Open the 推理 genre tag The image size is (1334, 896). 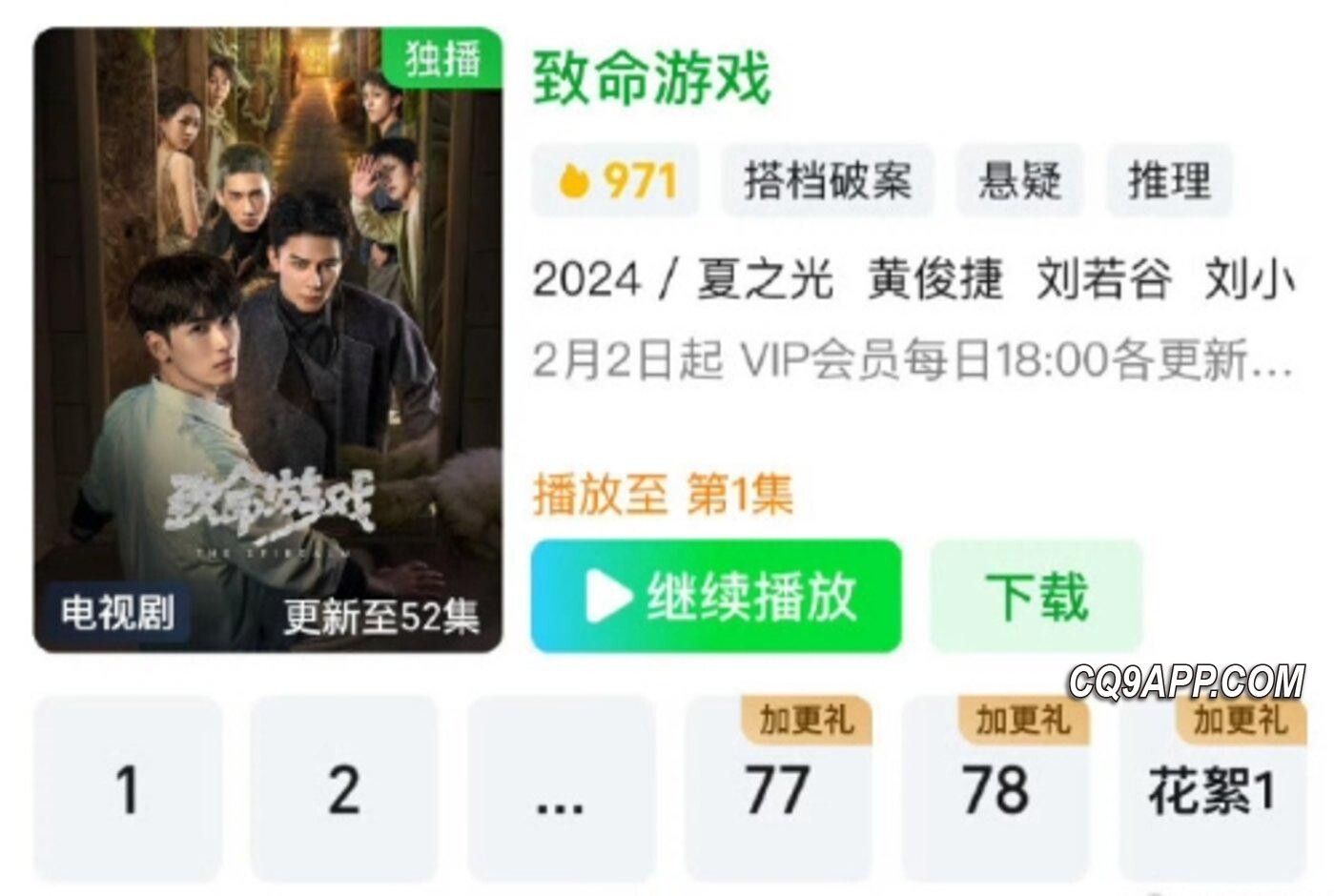coord(1169,180)
